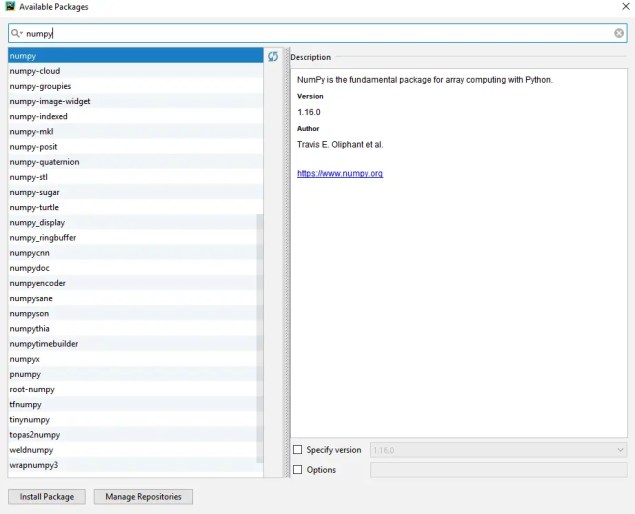Select the tinynumpy package
The image size is (635, 514).
point(30,420)
